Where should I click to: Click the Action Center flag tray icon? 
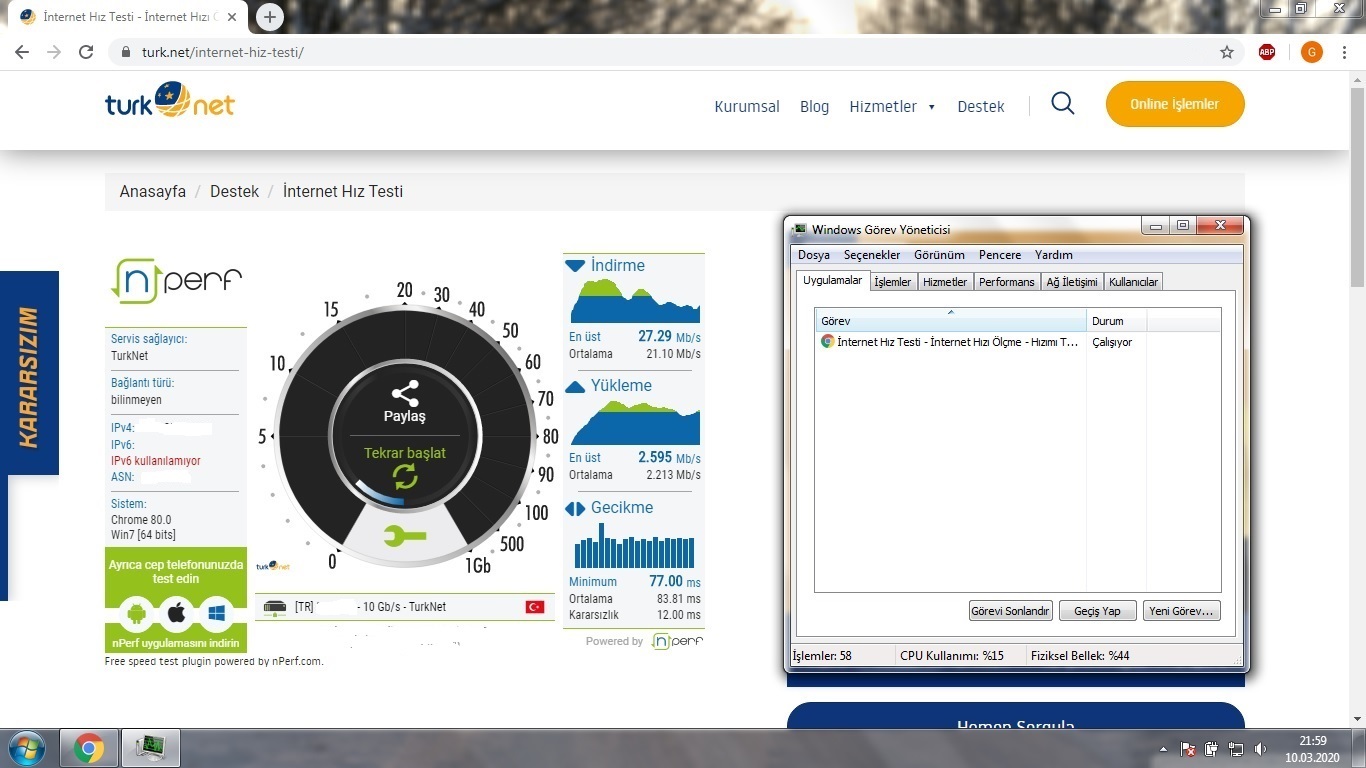1188,749
